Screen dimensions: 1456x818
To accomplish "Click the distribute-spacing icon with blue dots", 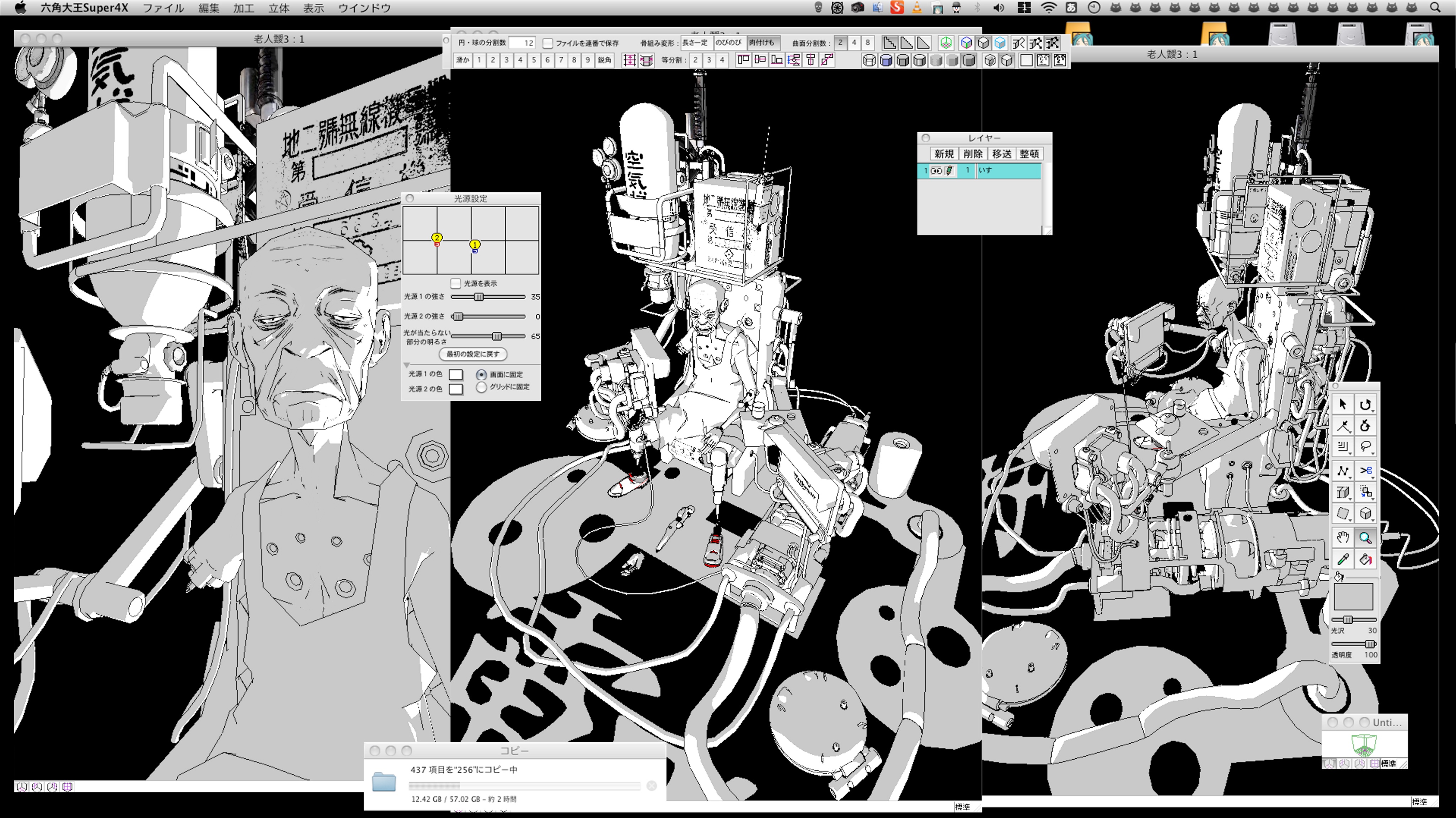I will [x=793, y=60].
